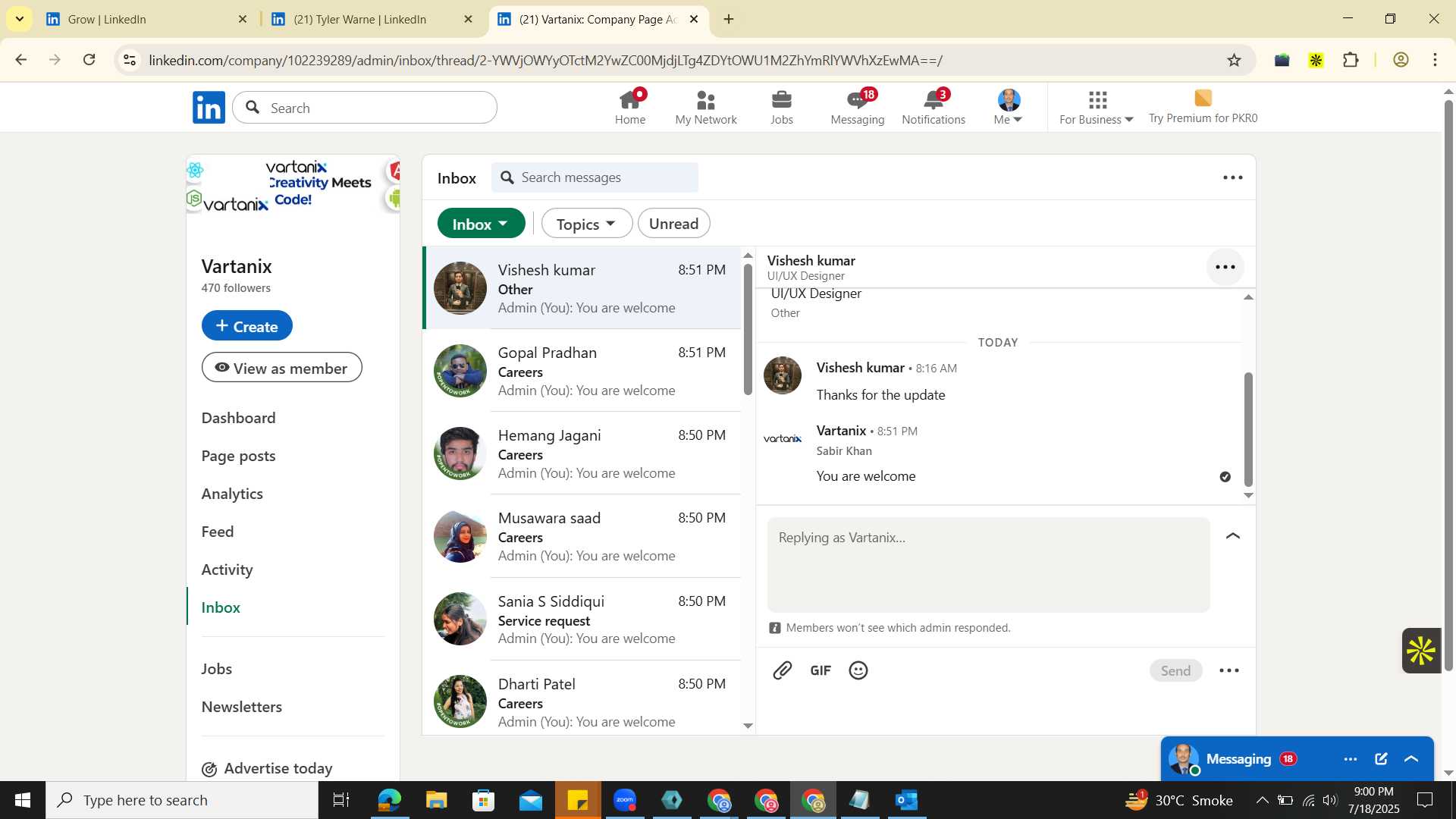Viewport: 1456px width, 819px height.
Task: Click Try Premium for PKR0 link
Action: point(1203,108)
